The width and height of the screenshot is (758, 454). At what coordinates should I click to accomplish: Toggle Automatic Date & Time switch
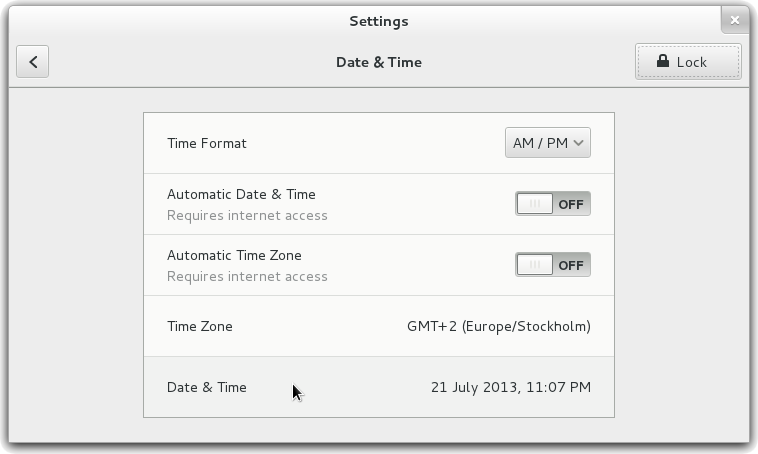(x=553, y=204)
